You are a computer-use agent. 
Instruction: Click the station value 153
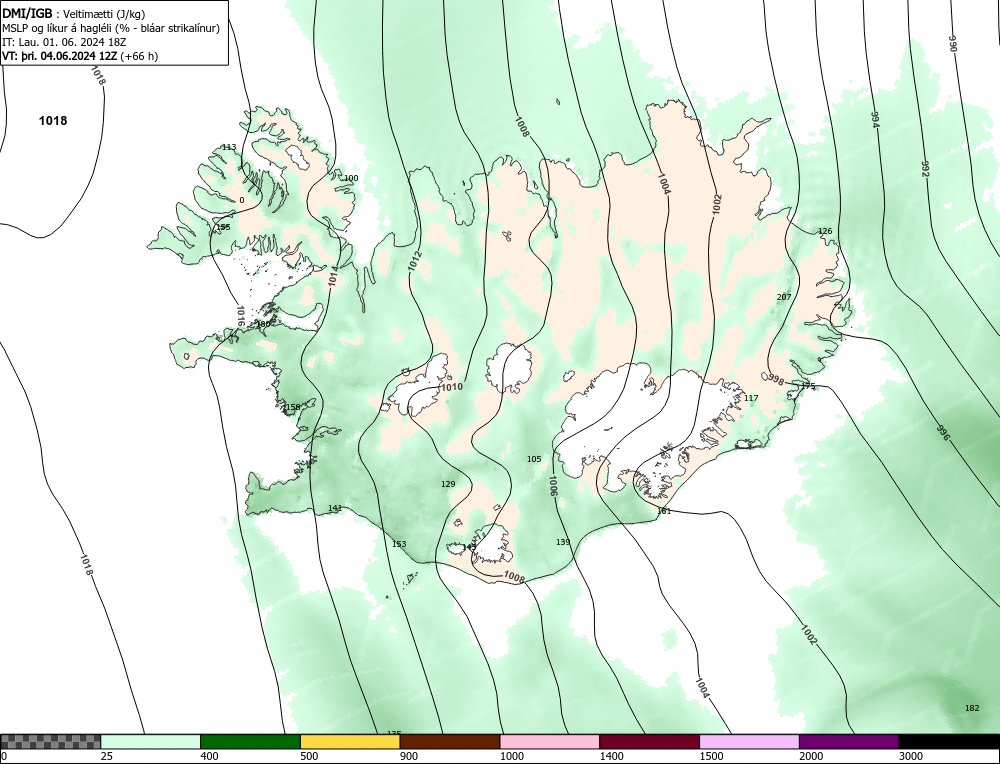point(399,544)
